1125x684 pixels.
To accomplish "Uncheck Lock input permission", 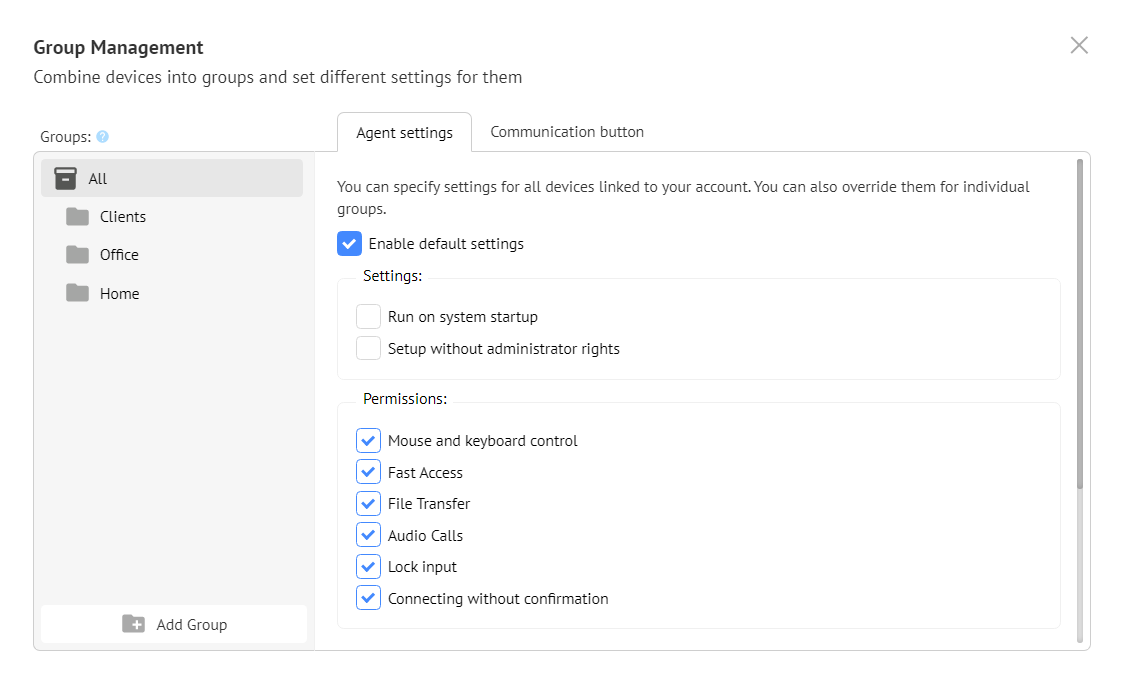I will click(368, 567).
